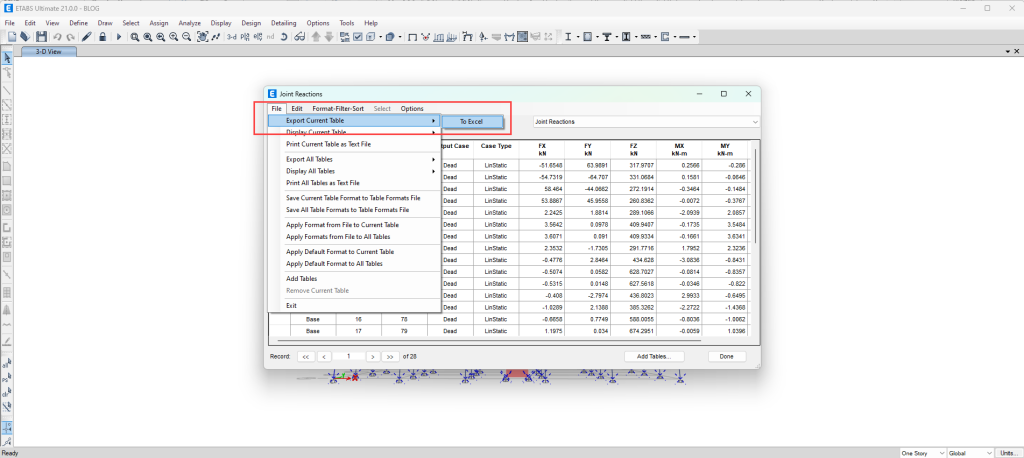Switch to 3-d view toolbar button

pyautogui.click(x=231, y=37)
